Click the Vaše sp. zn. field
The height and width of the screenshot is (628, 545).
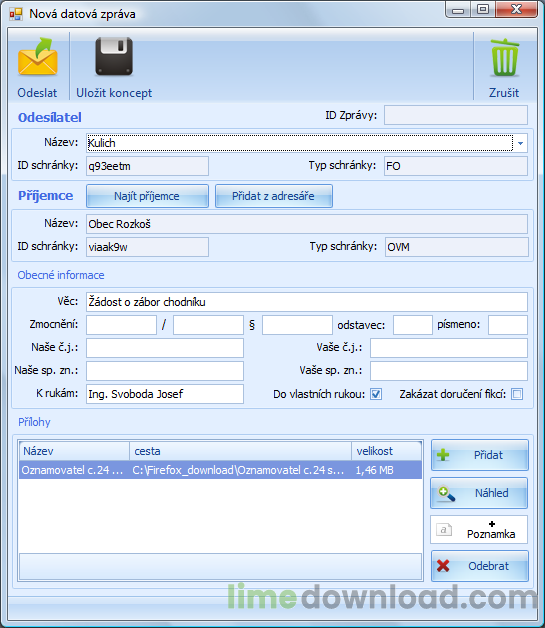click(449, 371)
